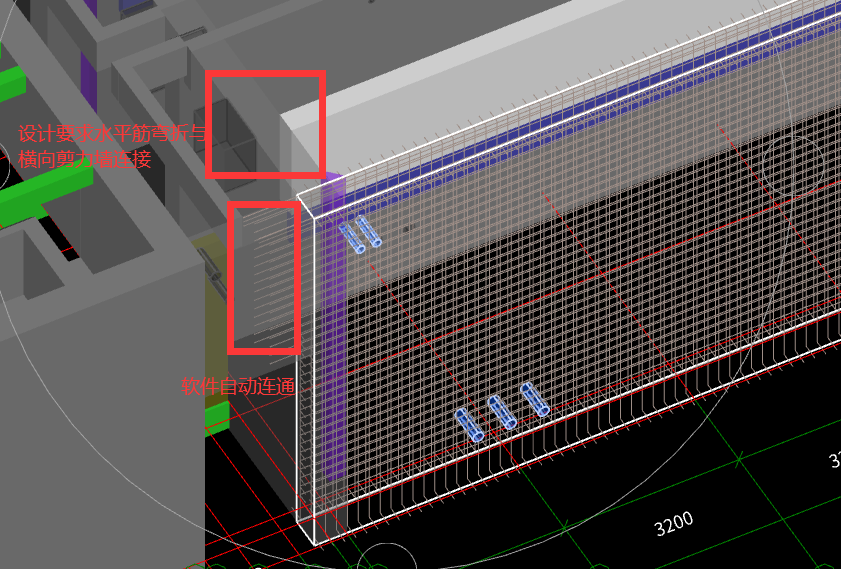Viewport: 841px width, 569px height.
Task: Select the leftmost of three lower blue sleeves
Action: click(469, 425)
